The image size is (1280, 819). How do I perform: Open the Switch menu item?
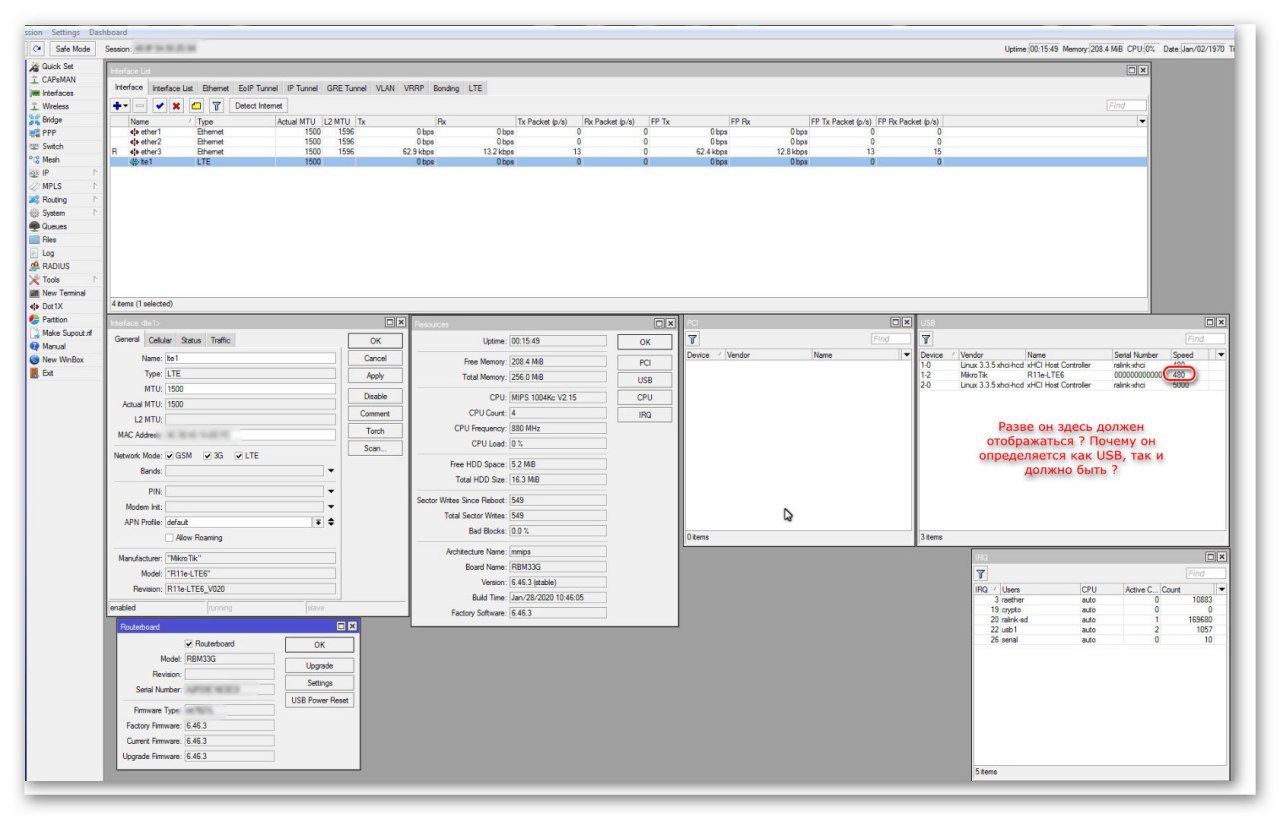[52, 146]
